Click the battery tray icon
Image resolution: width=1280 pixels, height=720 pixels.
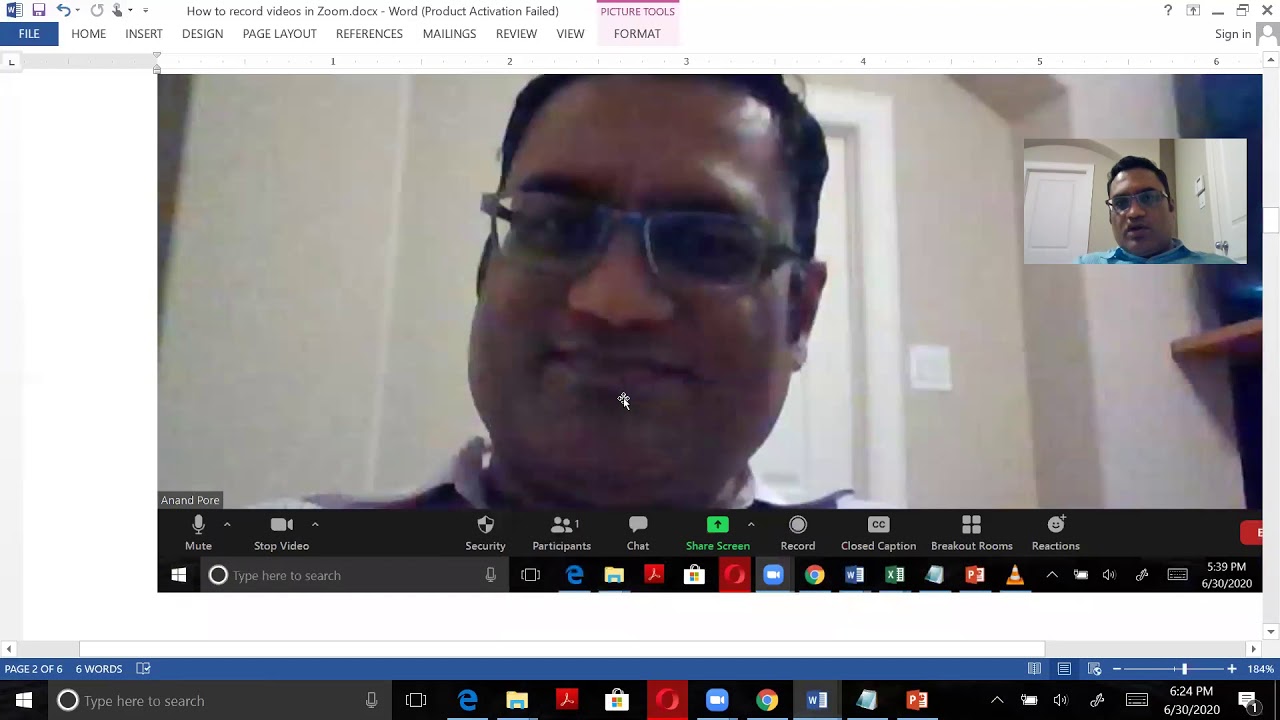[x=1029, y=700]
